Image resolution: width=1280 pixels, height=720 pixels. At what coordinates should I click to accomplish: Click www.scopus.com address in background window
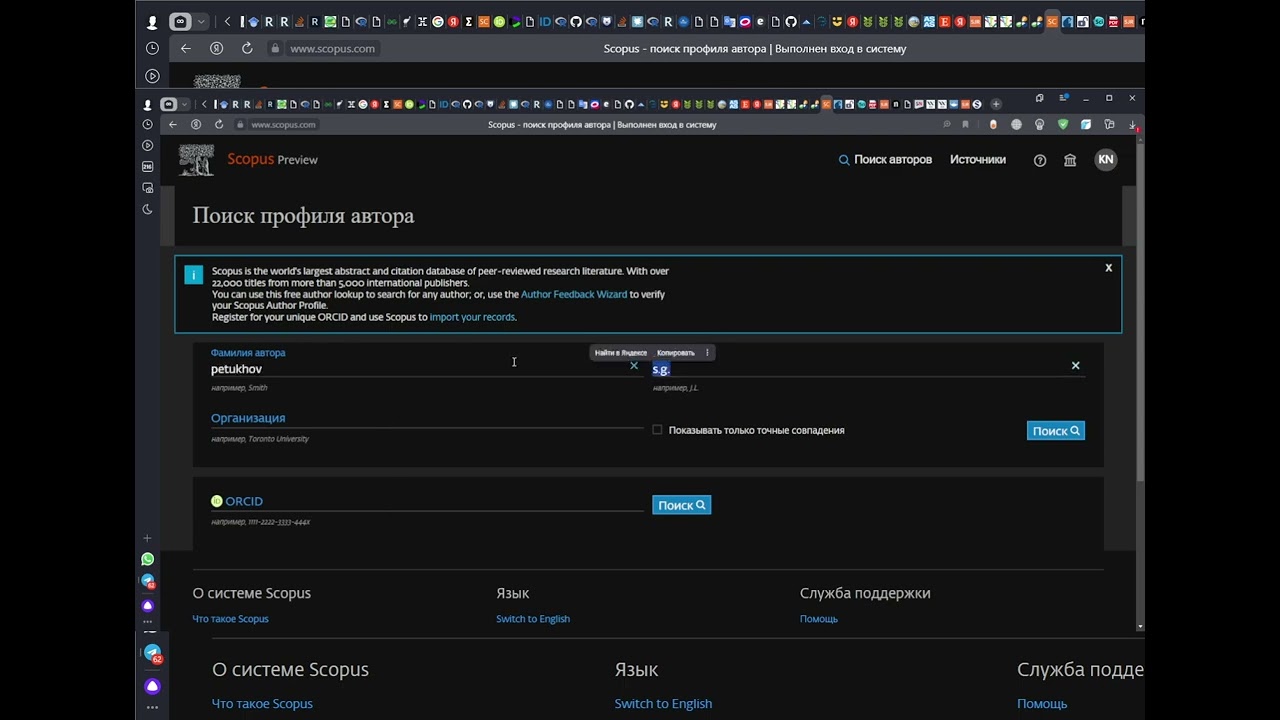coord(332,48)
